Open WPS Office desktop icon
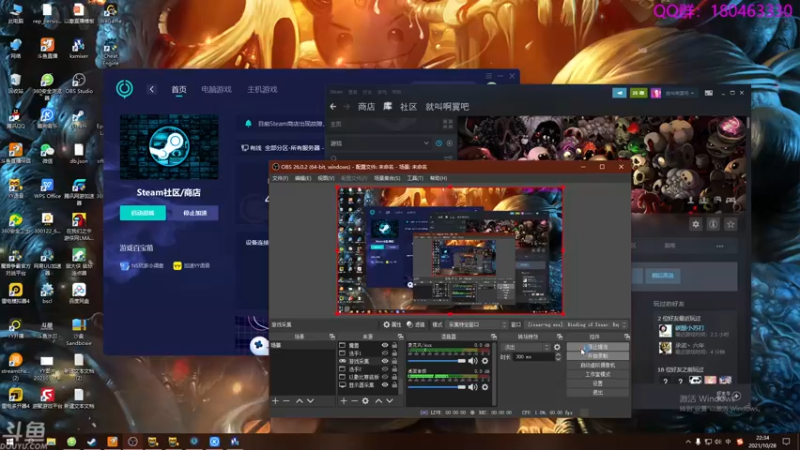 [47, 188]
